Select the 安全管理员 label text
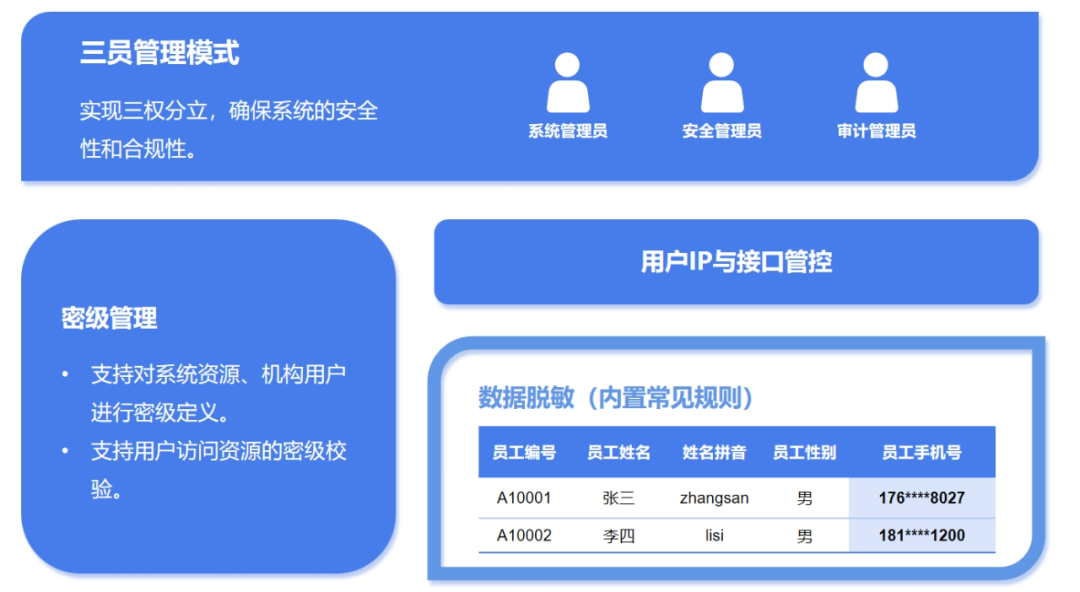 (x=722, y=131)
